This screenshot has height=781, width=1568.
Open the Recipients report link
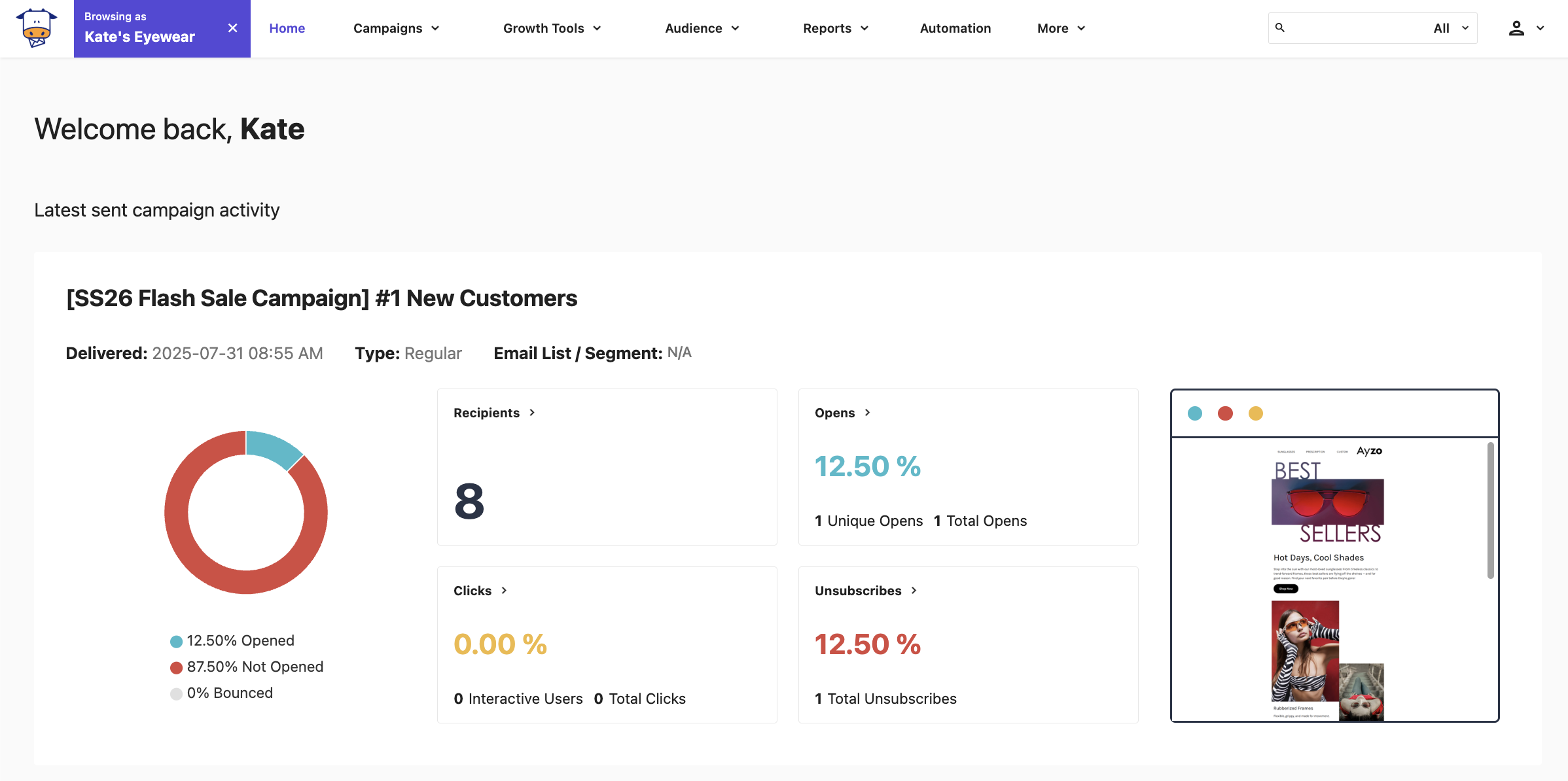(494, 413)
